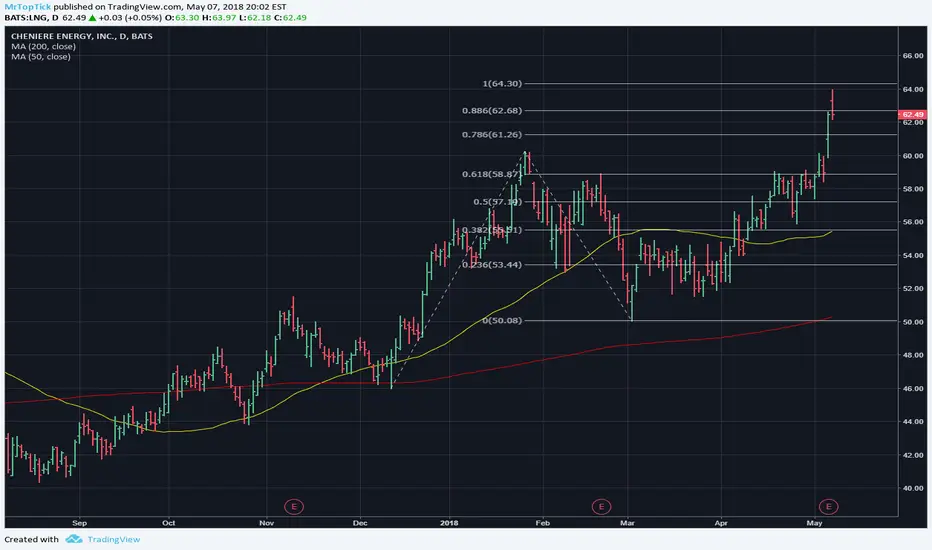Select the 0.886(62.68) Fibonacci level label

pyautogui.click(x=492, y=111)
